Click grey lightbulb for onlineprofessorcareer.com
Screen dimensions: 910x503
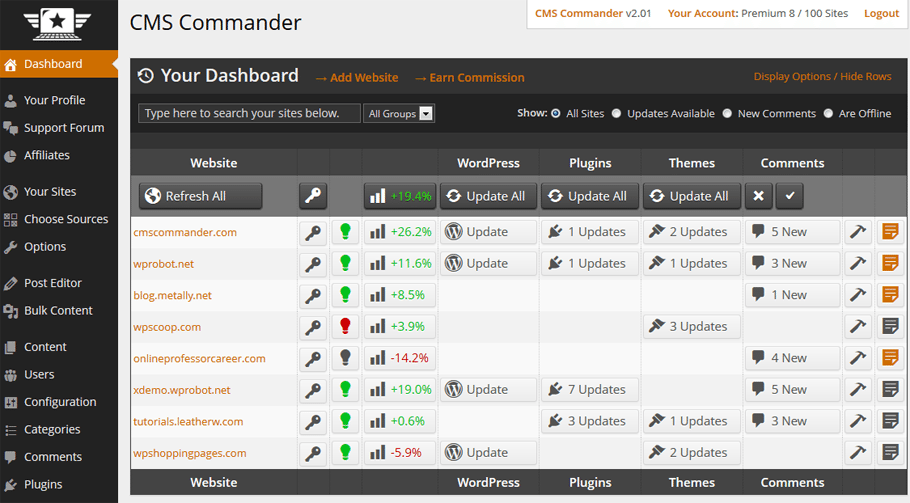[x=345, y=358]
